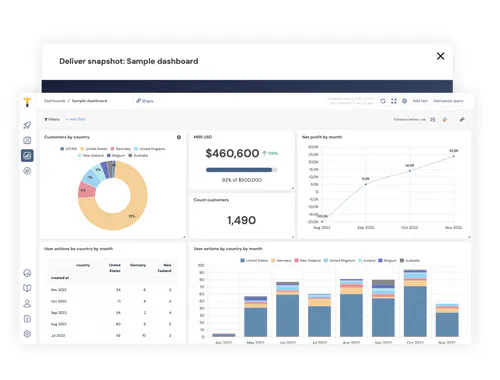The image size is (500, 380).
Task: Toggle Belgium legend in bar chart
Action: tap(387, 260)
